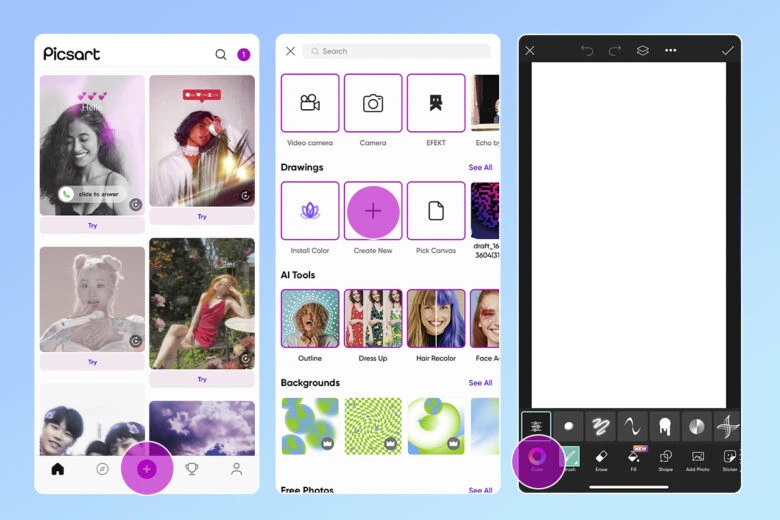Open the Erase tool
This screenshot has height=520, width=780.
pyautogui.click(x=601, y=458)
